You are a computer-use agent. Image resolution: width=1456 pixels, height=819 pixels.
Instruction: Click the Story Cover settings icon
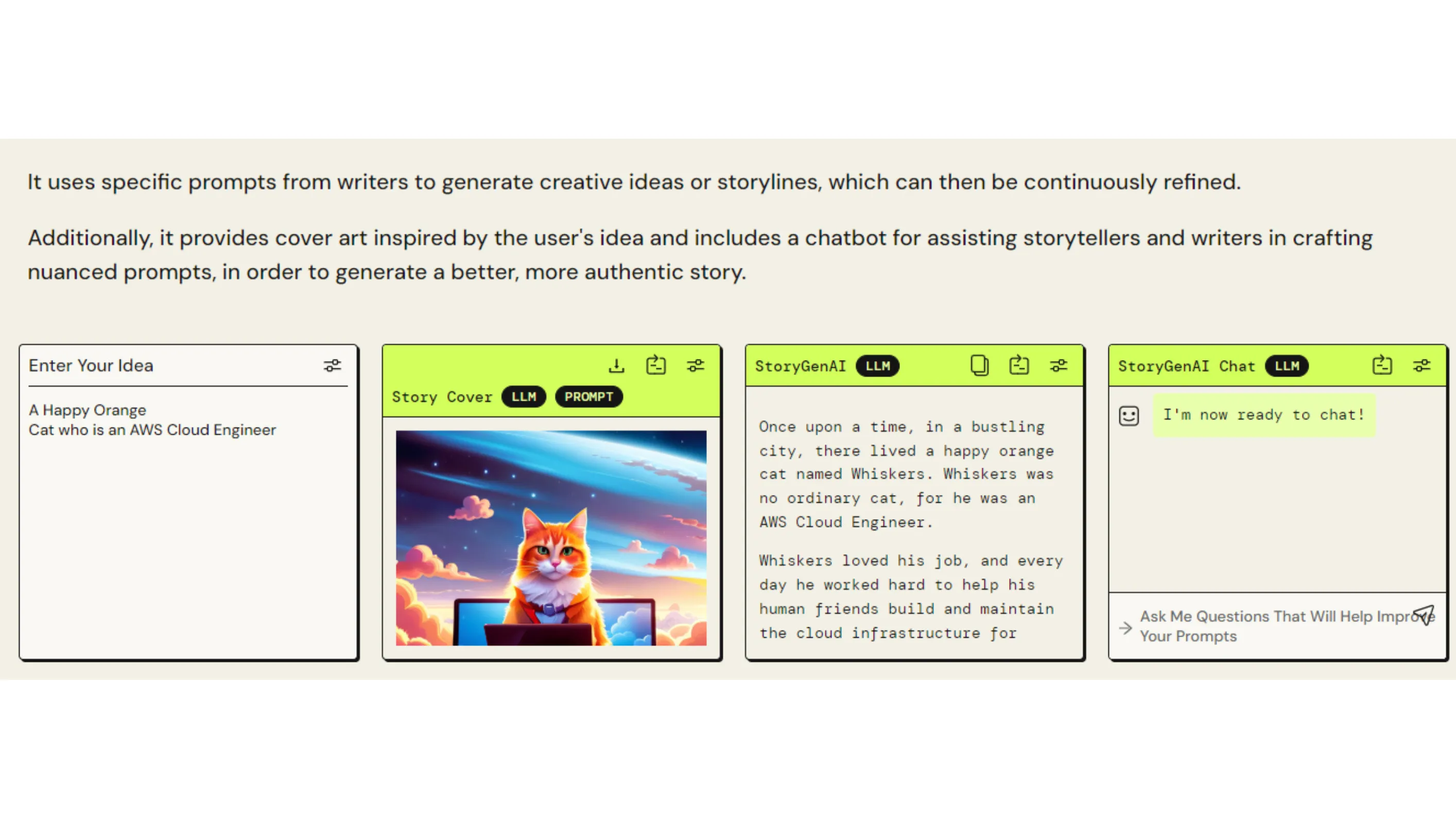pyautogui.click(x=695, y=366)
